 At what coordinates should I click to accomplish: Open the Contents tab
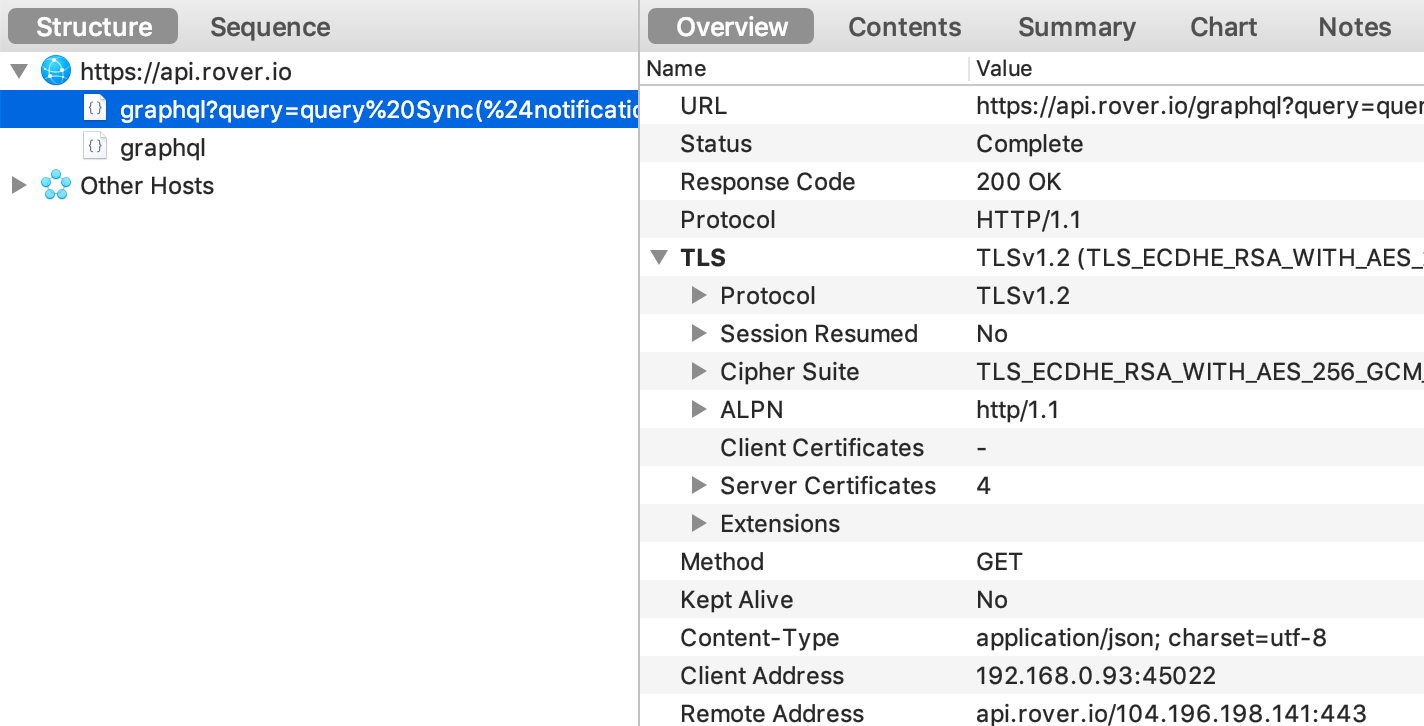click(904, 27)
